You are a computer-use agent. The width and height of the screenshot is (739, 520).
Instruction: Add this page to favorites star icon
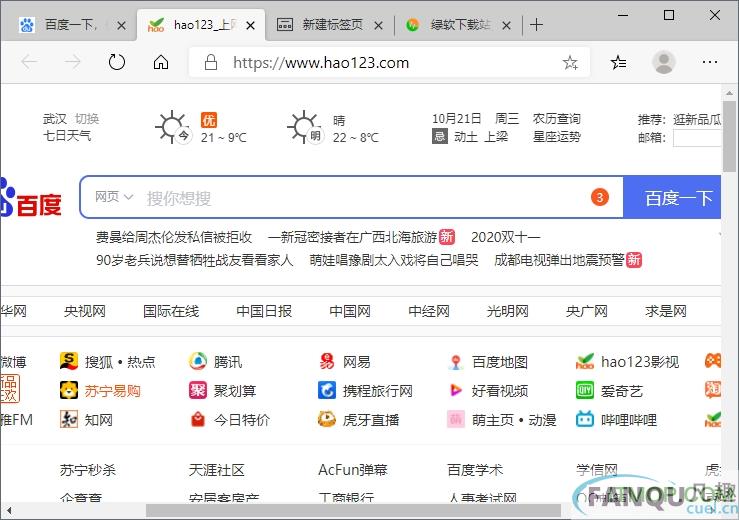[570, 62]
